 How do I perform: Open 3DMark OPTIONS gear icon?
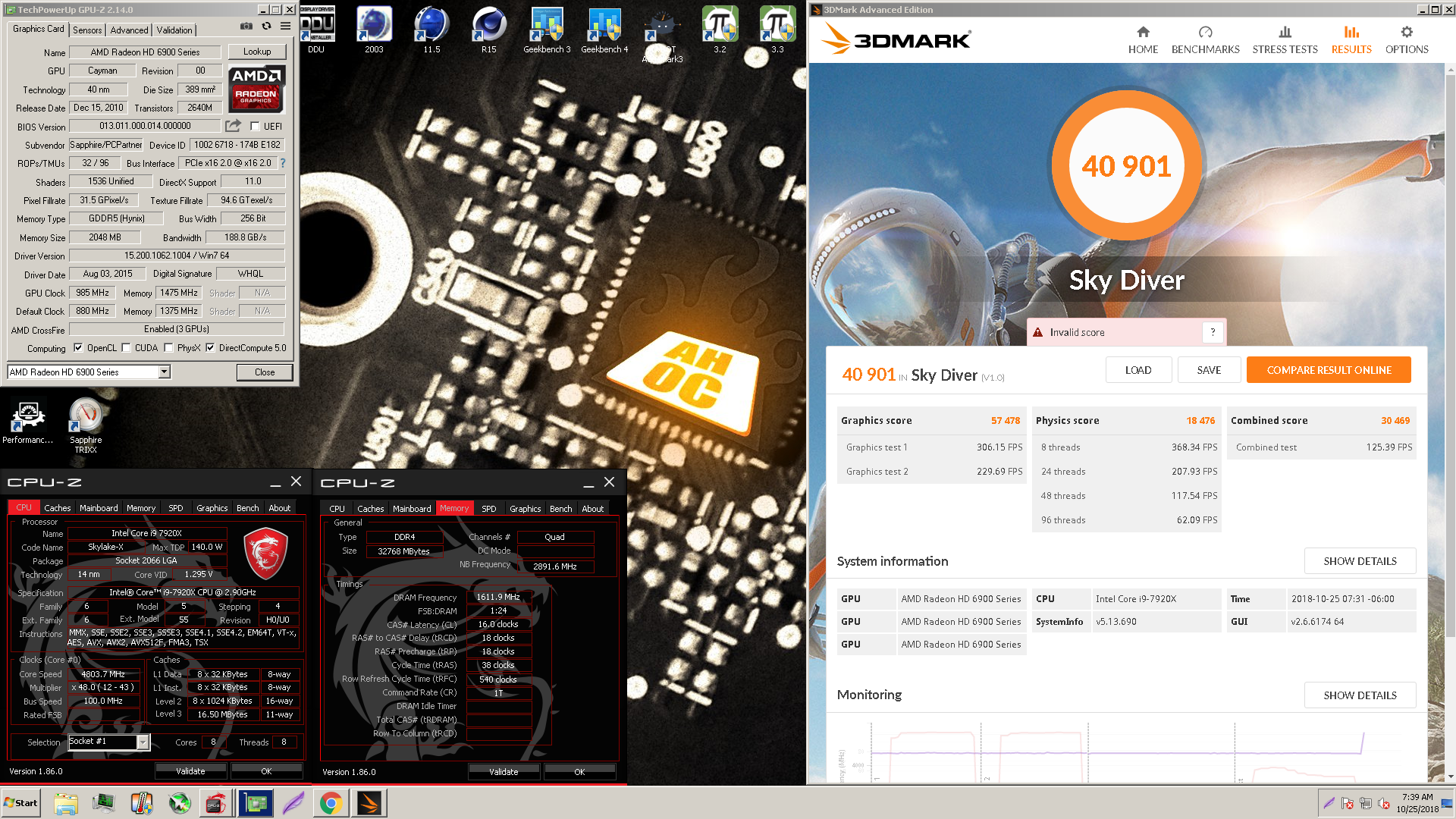click(x=1407, y=39)
